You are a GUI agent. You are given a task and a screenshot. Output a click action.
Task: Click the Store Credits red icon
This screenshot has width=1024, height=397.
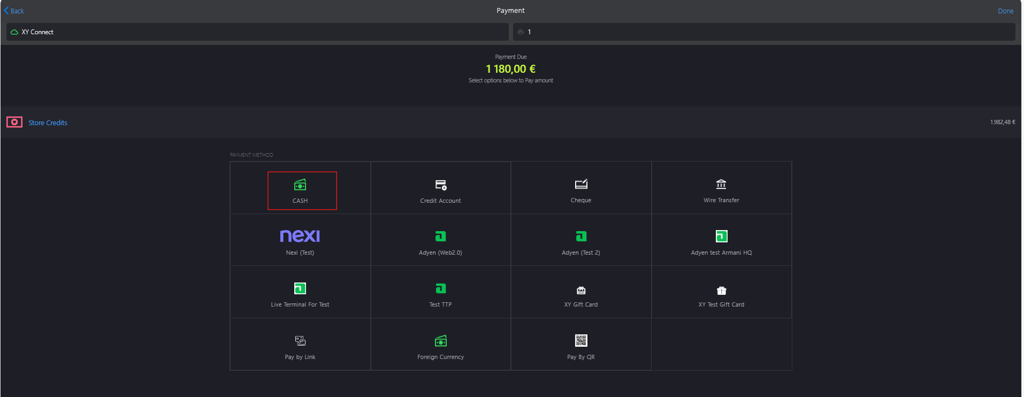pos(14,122)
